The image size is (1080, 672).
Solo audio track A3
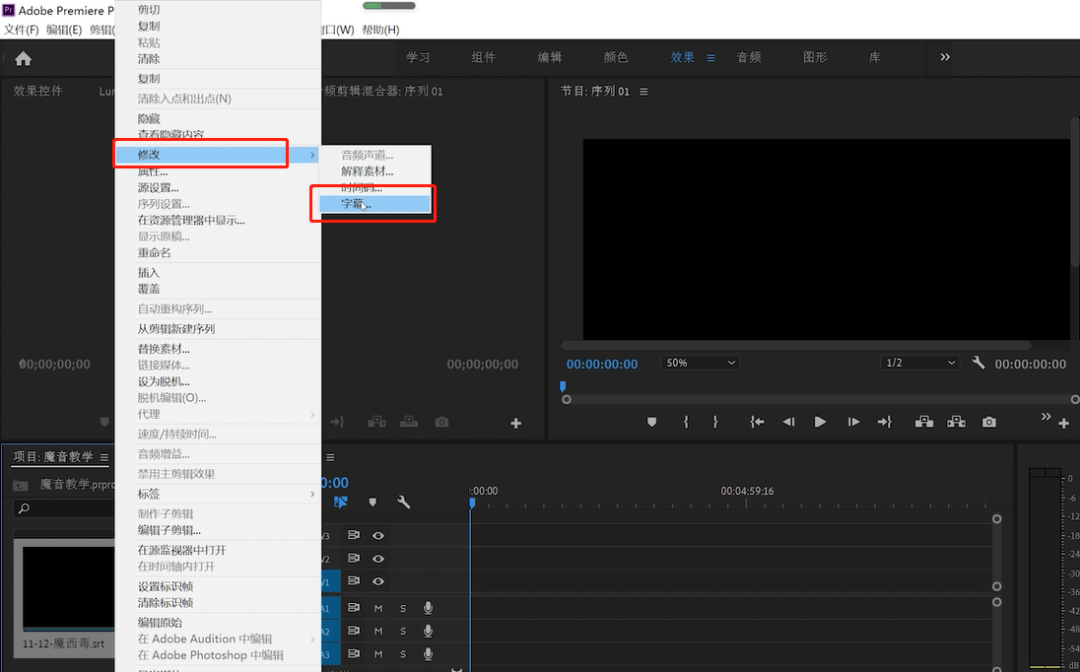(403, 653)
